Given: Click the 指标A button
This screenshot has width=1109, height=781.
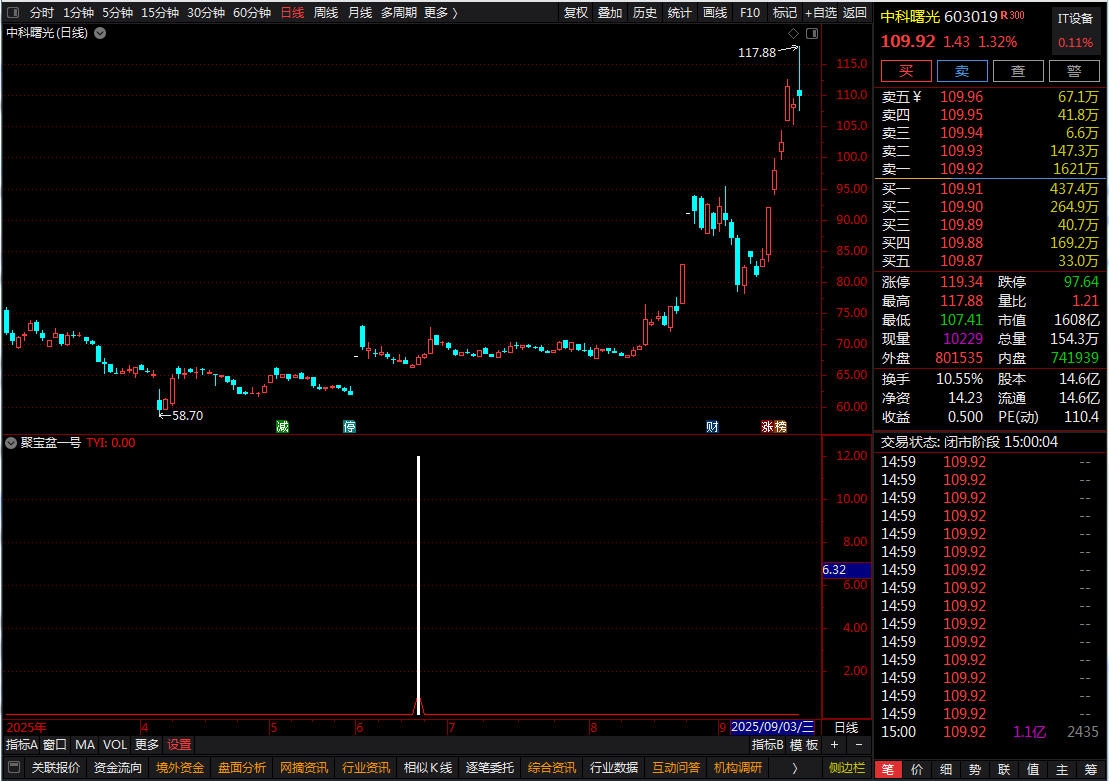Looking at the screenshot, I should coord(22,745).
